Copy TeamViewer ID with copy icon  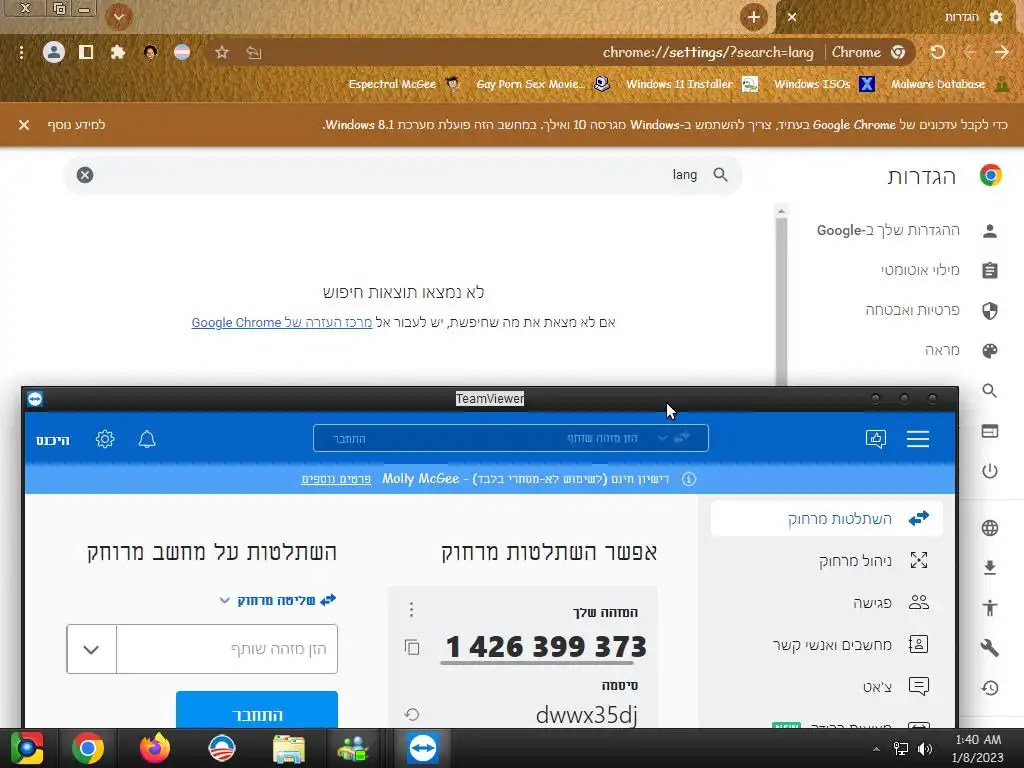[x=411, y=647]
